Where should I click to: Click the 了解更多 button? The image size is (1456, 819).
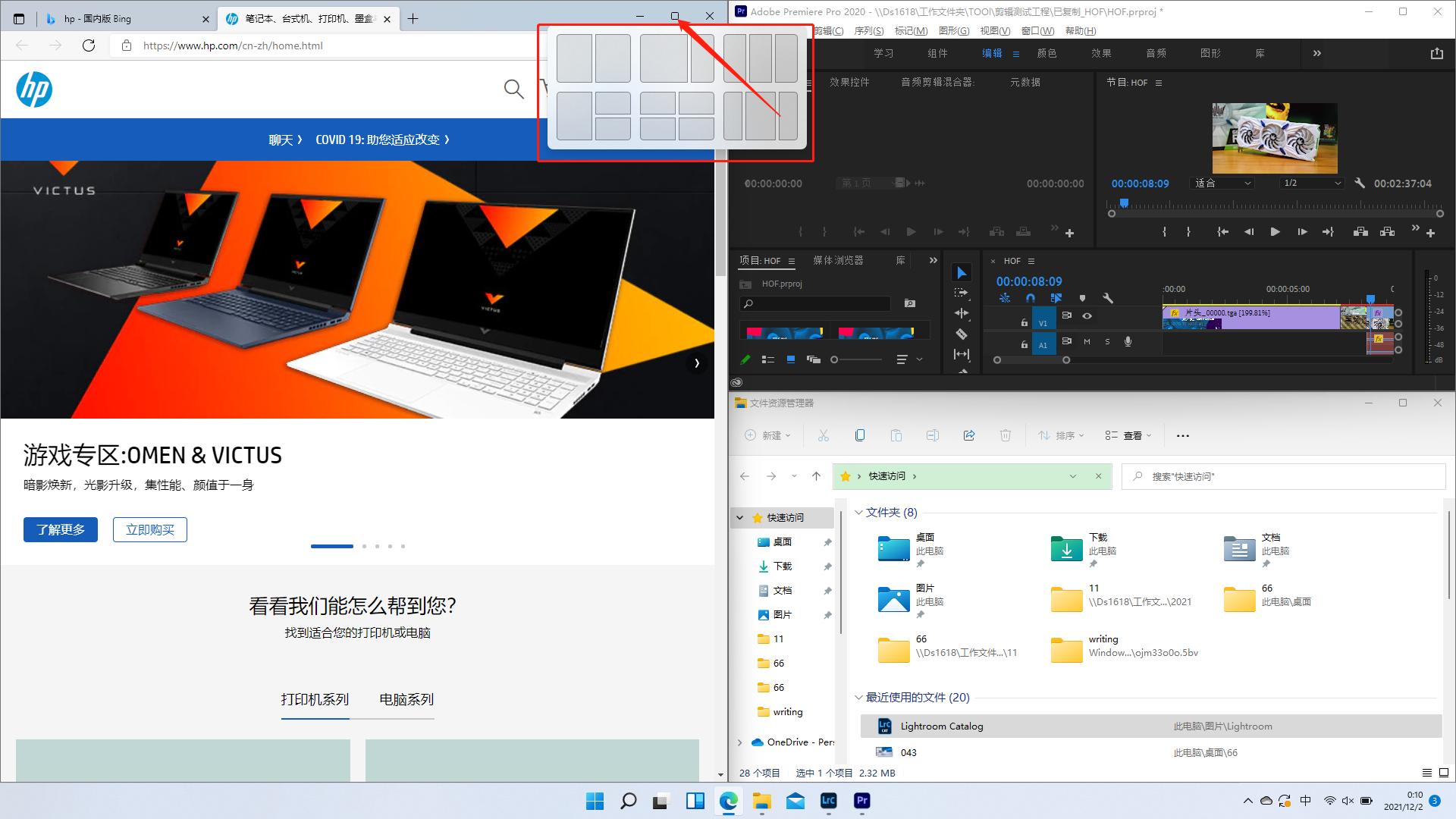[61, 529]
